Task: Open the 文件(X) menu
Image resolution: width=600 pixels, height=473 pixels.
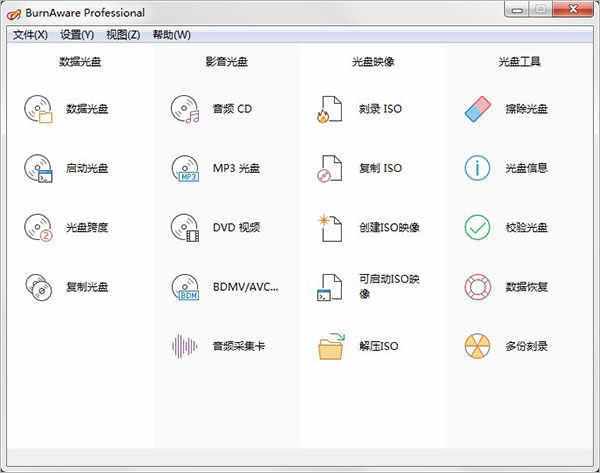Action: tap(30, 35)
